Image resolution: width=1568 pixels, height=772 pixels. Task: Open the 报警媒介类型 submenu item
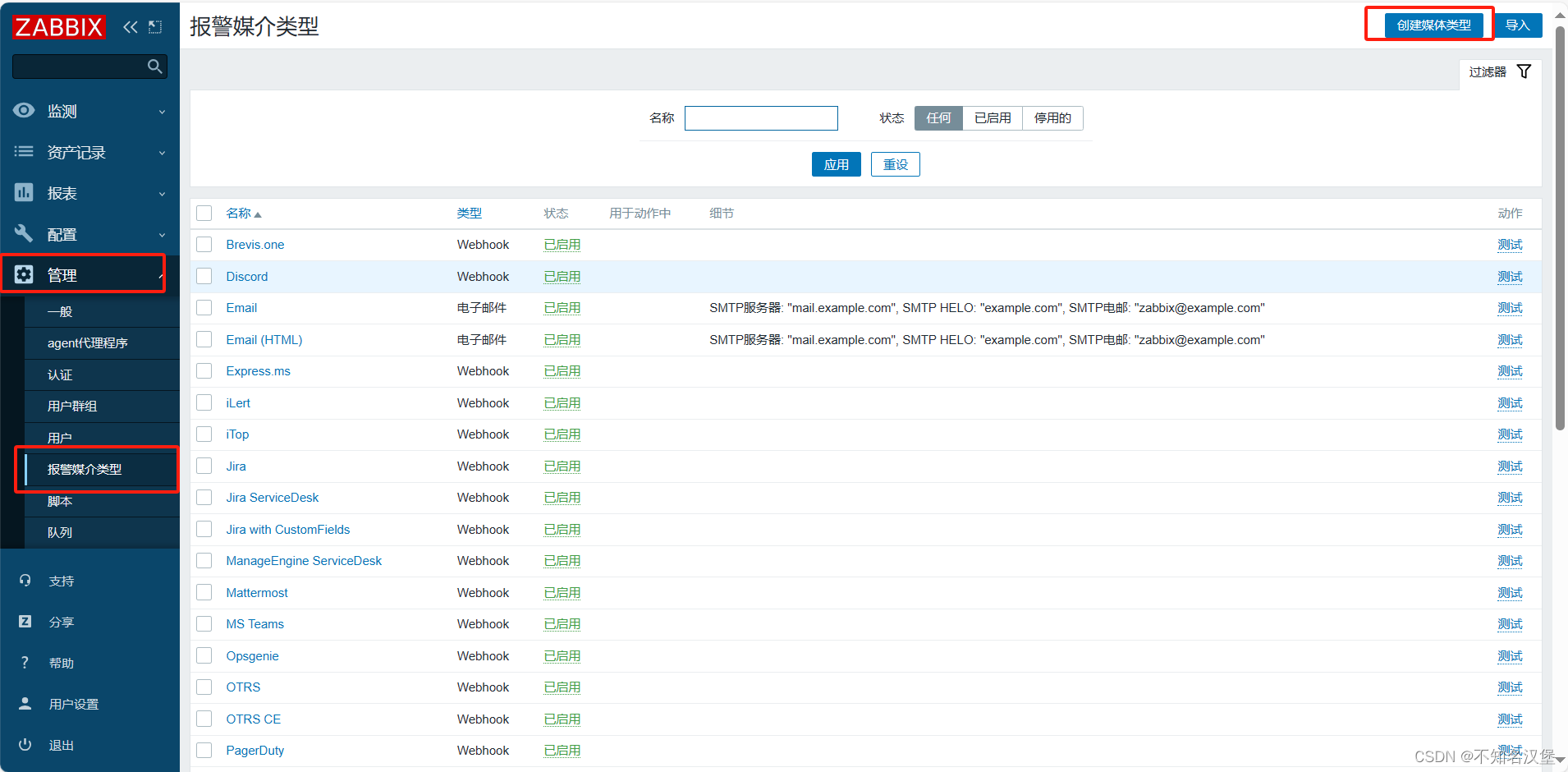point(102,469)
